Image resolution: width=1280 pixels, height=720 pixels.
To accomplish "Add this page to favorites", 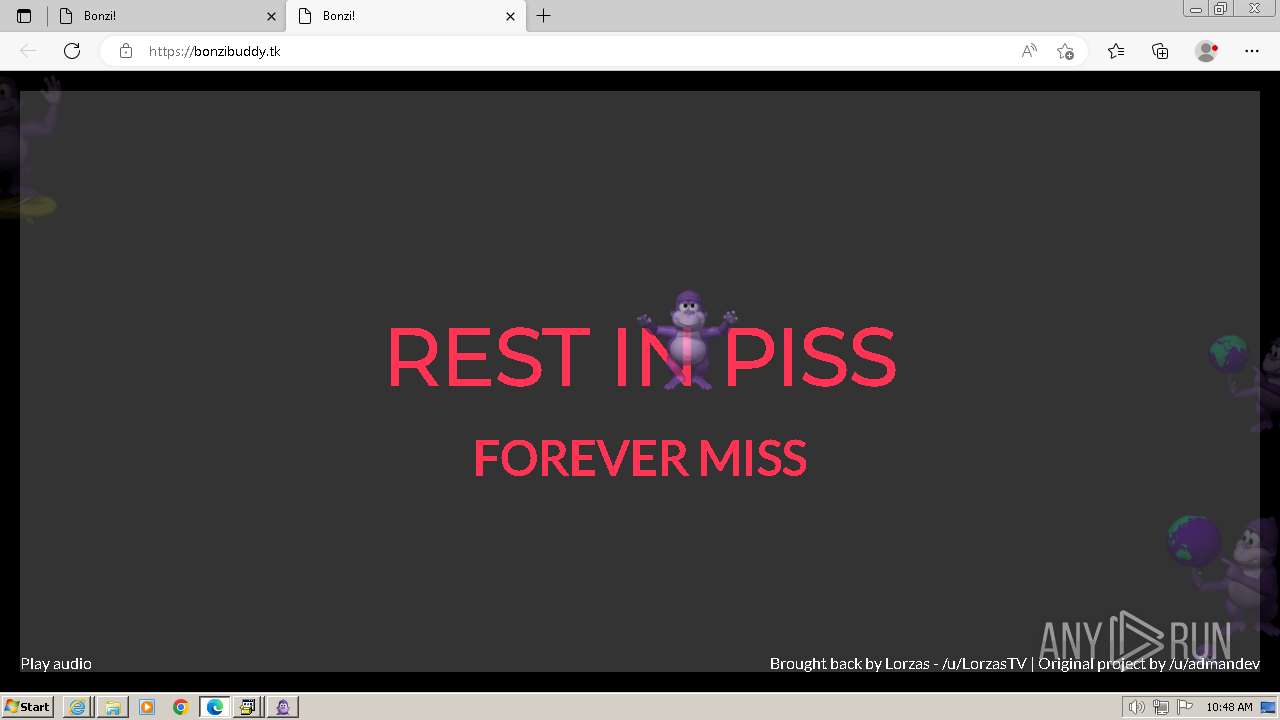I will 1065,51.
